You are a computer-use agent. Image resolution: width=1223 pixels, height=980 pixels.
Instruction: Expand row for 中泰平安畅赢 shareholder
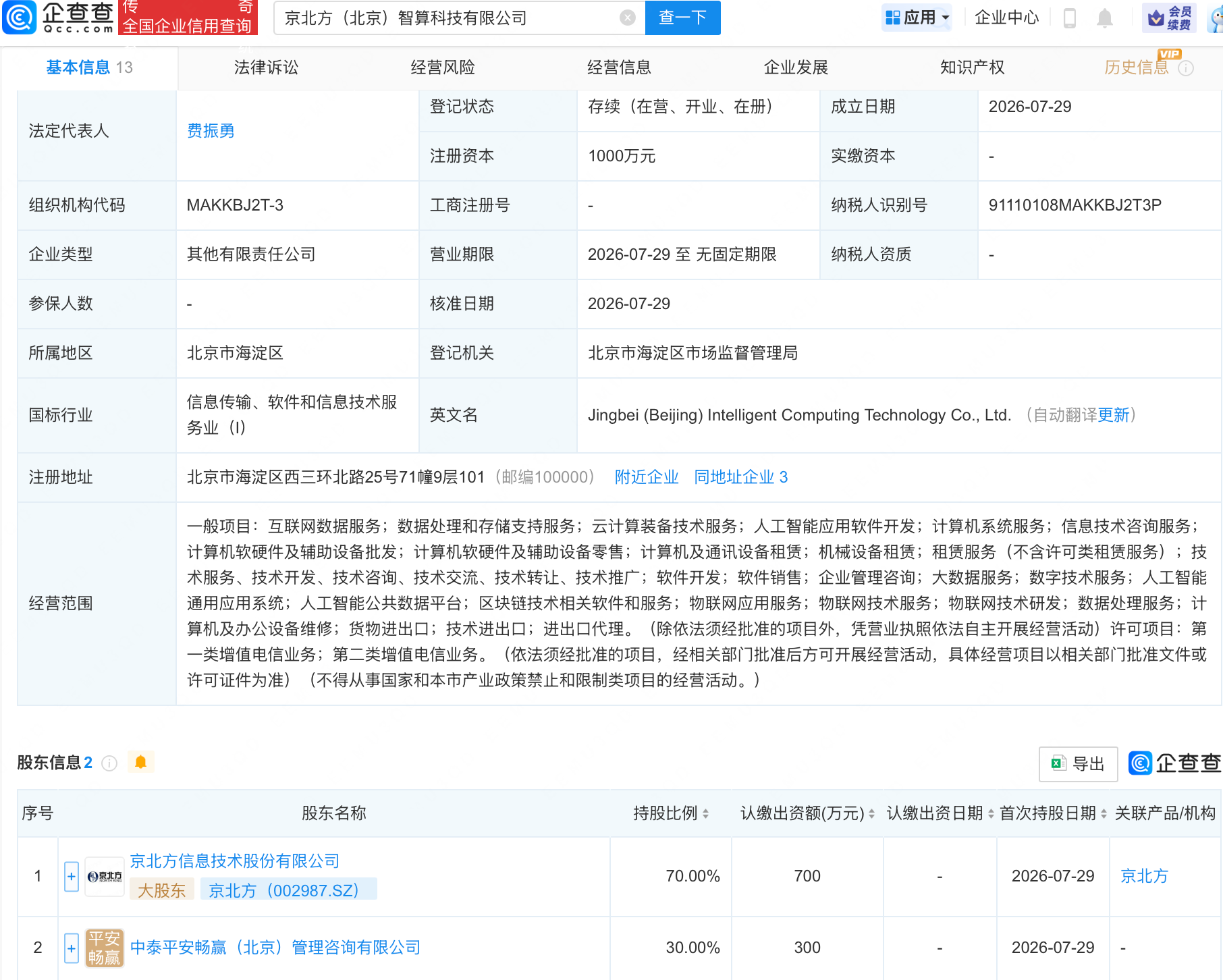point(72,948)
